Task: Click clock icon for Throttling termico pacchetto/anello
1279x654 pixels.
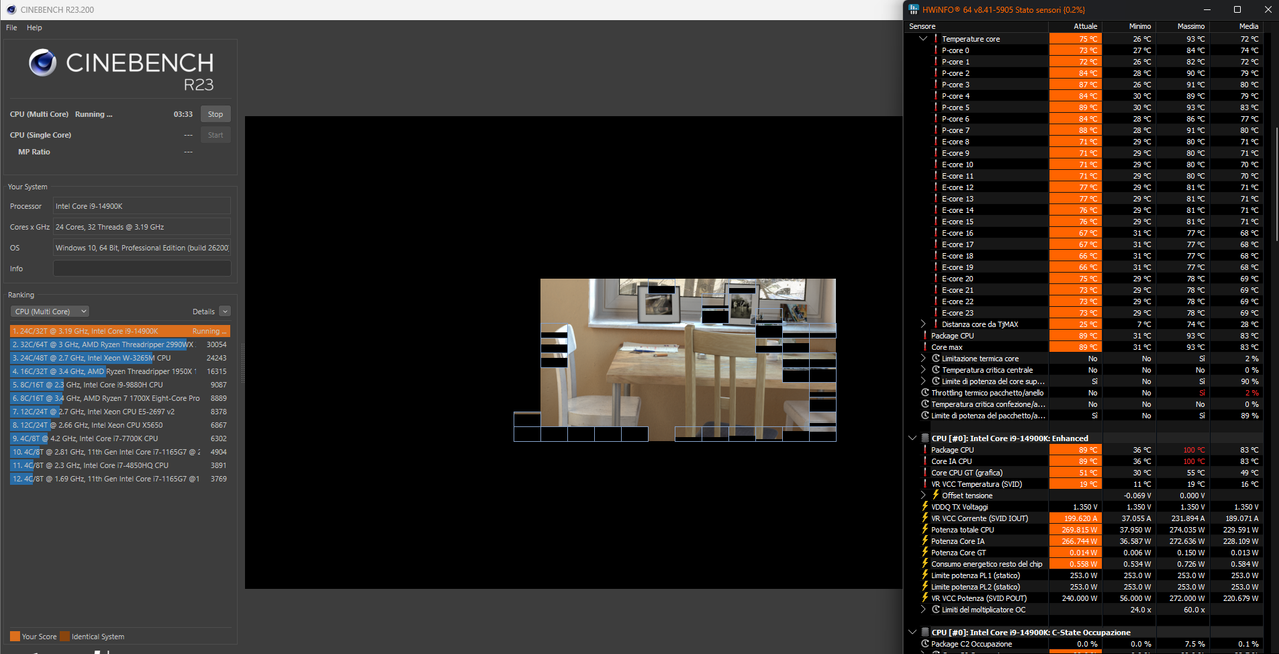Action: pyautogui.click(x=925, y=393)
